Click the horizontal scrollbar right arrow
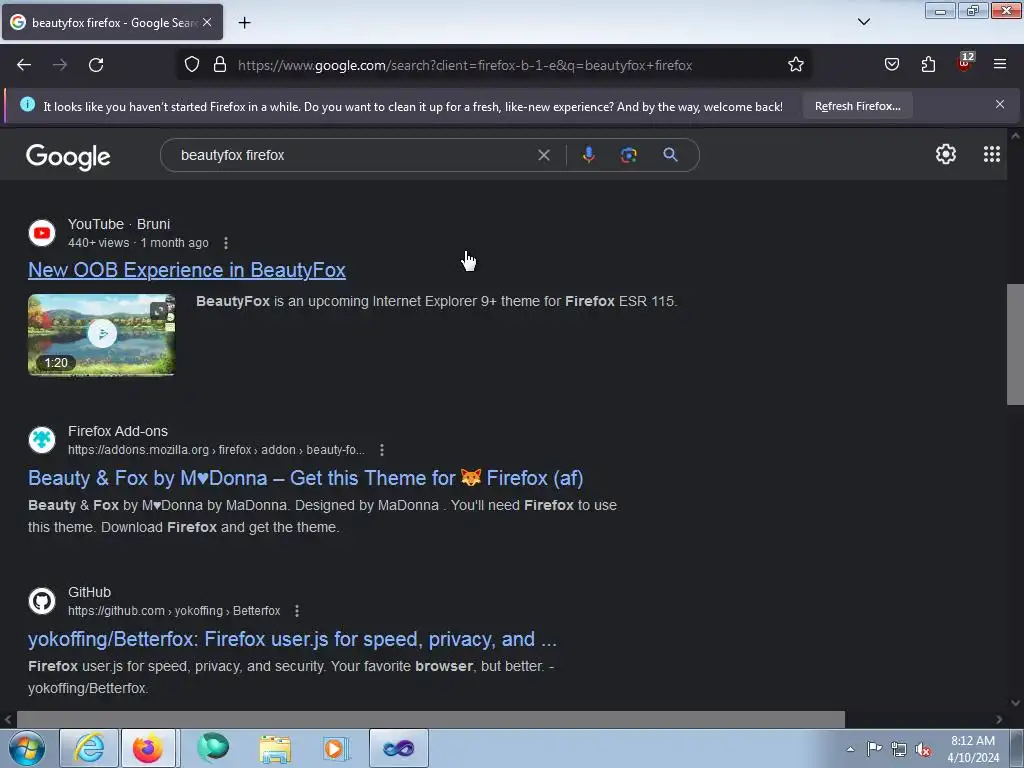1024x768 pixels. pos(999,719)
